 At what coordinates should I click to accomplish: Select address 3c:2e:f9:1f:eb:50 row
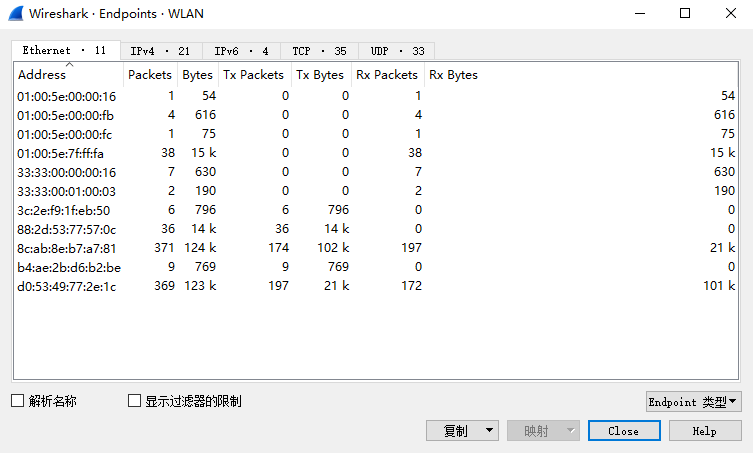coord(376,210)
